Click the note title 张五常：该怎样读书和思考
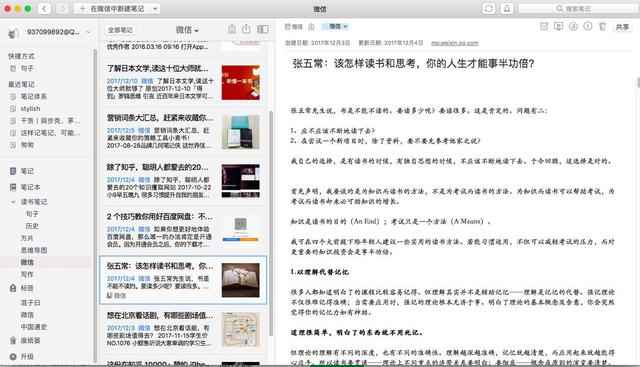640x367 pixels. 413,63
